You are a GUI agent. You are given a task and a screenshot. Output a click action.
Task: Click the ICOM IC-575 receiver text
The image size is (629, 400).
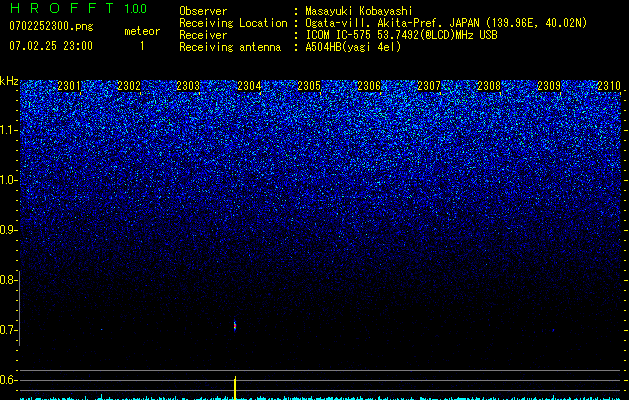coord(401,35)
